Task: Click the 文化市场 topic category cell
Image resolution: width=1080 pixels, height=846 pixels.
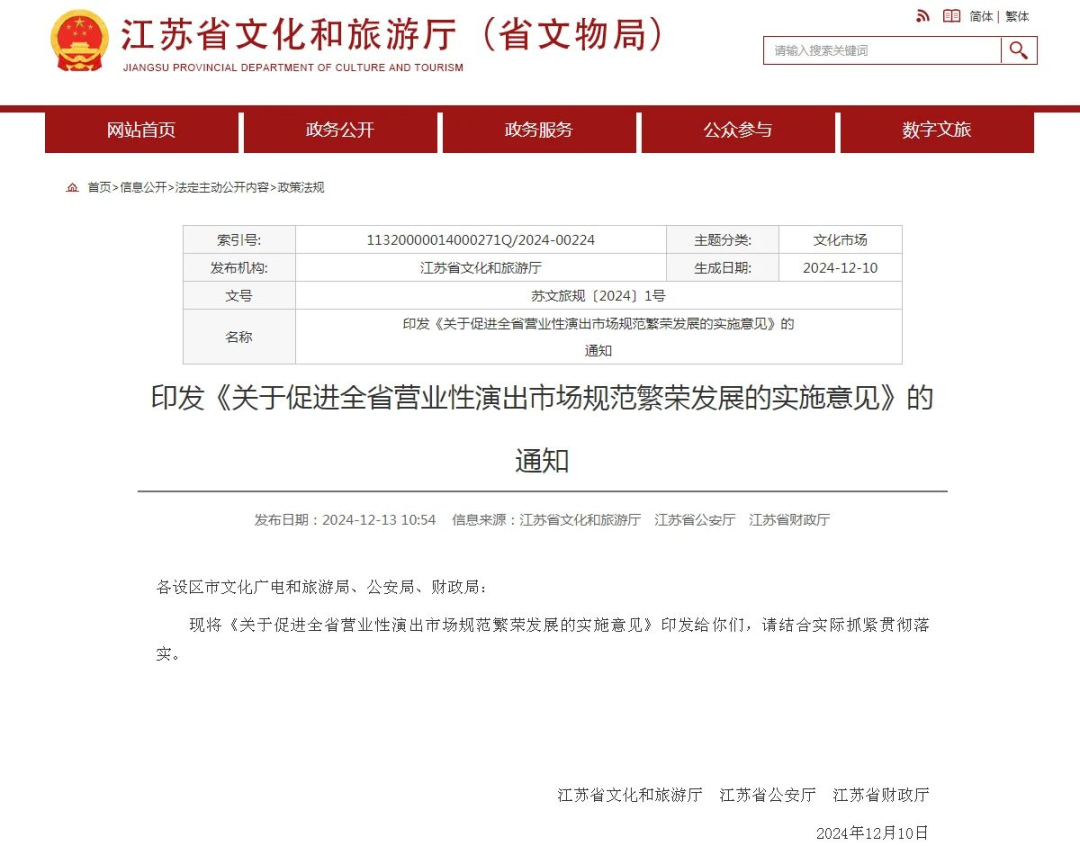Action: point(839,239)
